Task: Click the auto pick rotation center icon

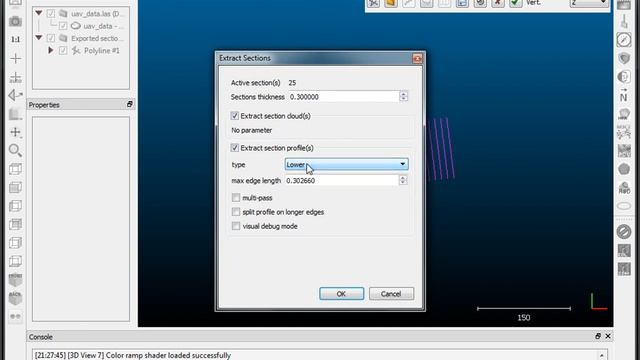Action: click(x=16, y=77)
